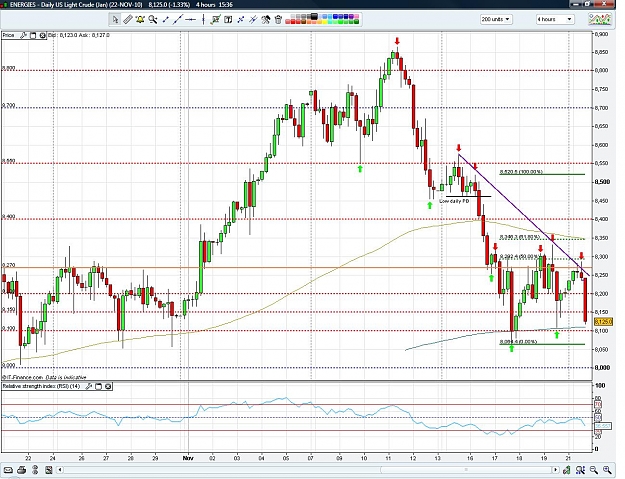Click the last zoom magnifier at bottom right

coord(607,470)
